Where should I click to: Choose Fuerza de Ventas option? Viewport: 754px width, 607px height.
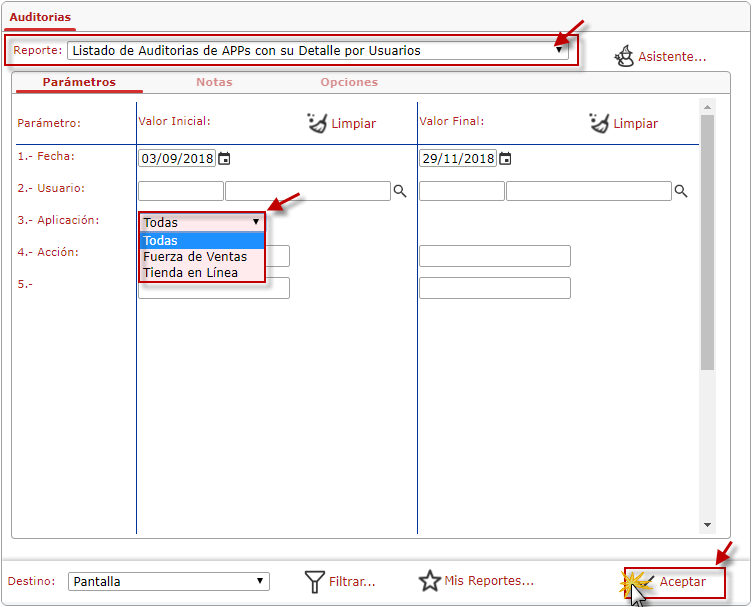202,256
